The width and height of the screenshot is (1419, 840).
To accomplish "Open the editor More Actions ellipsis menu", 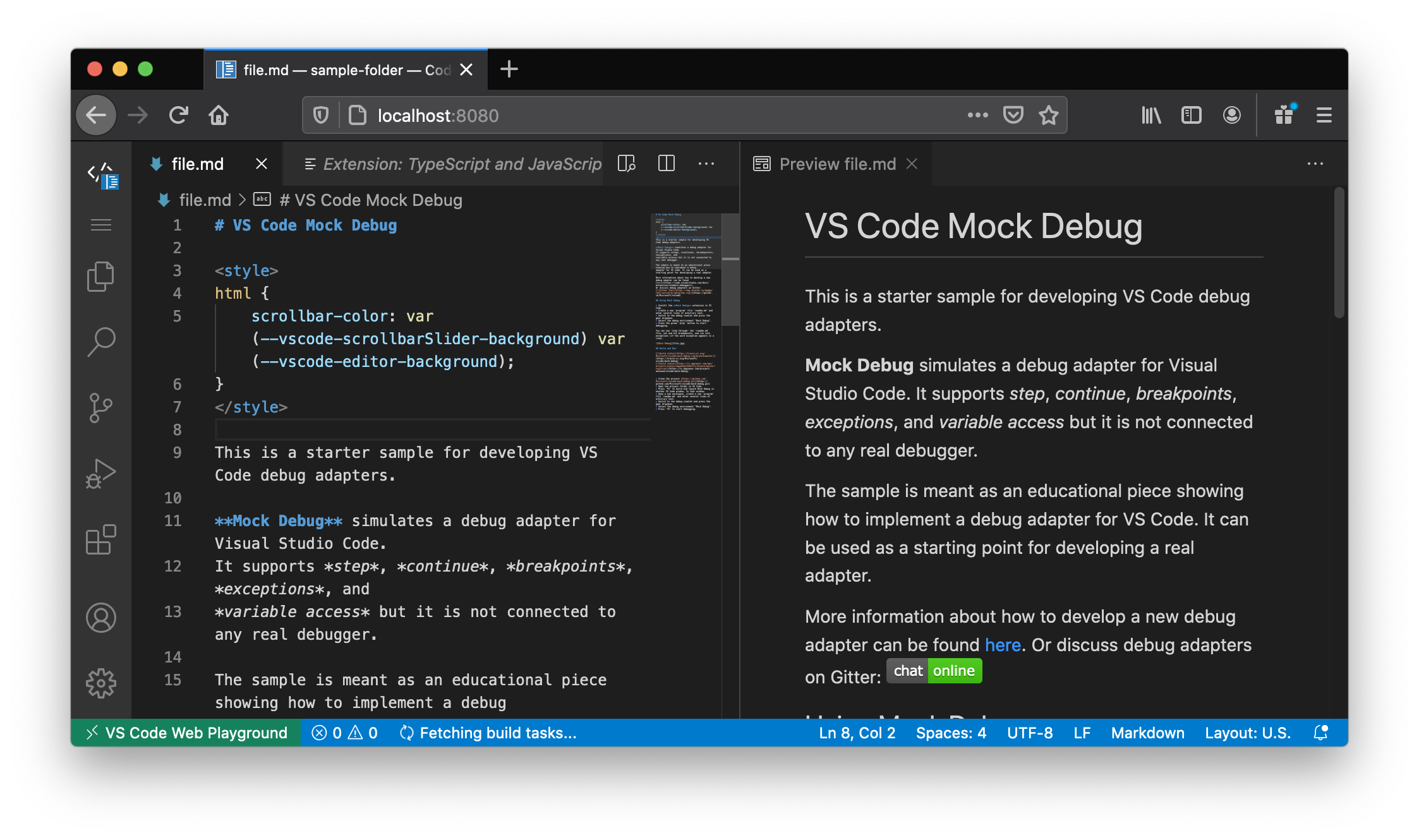I will (x=706, y=164).
